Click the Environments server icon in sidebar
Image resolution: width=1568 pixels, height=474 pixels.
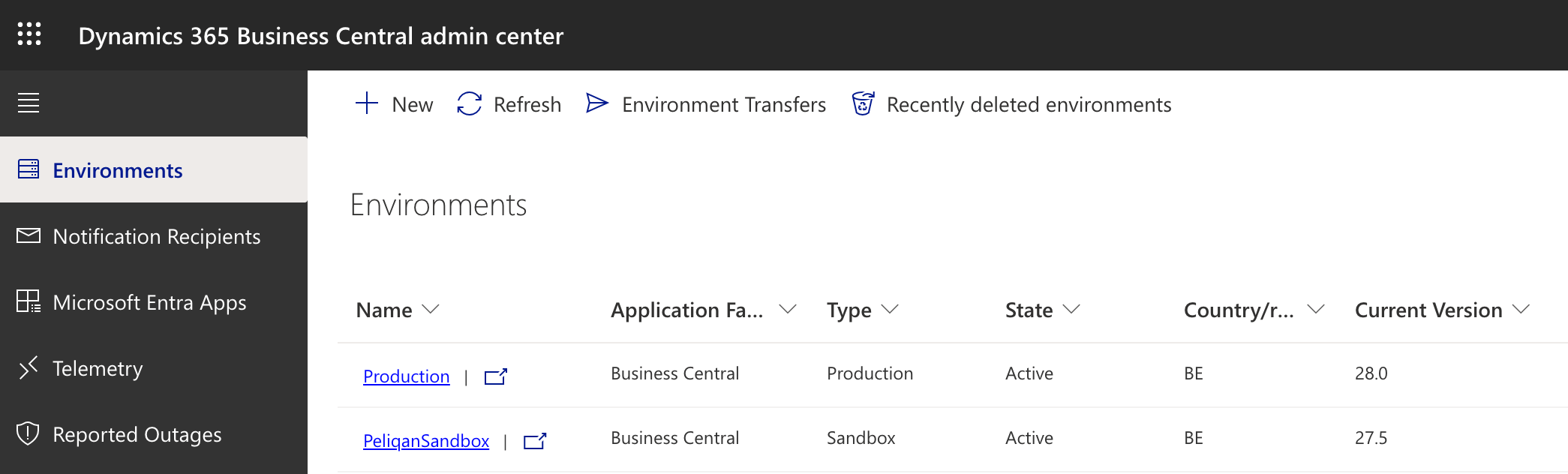tap(29, 169)
